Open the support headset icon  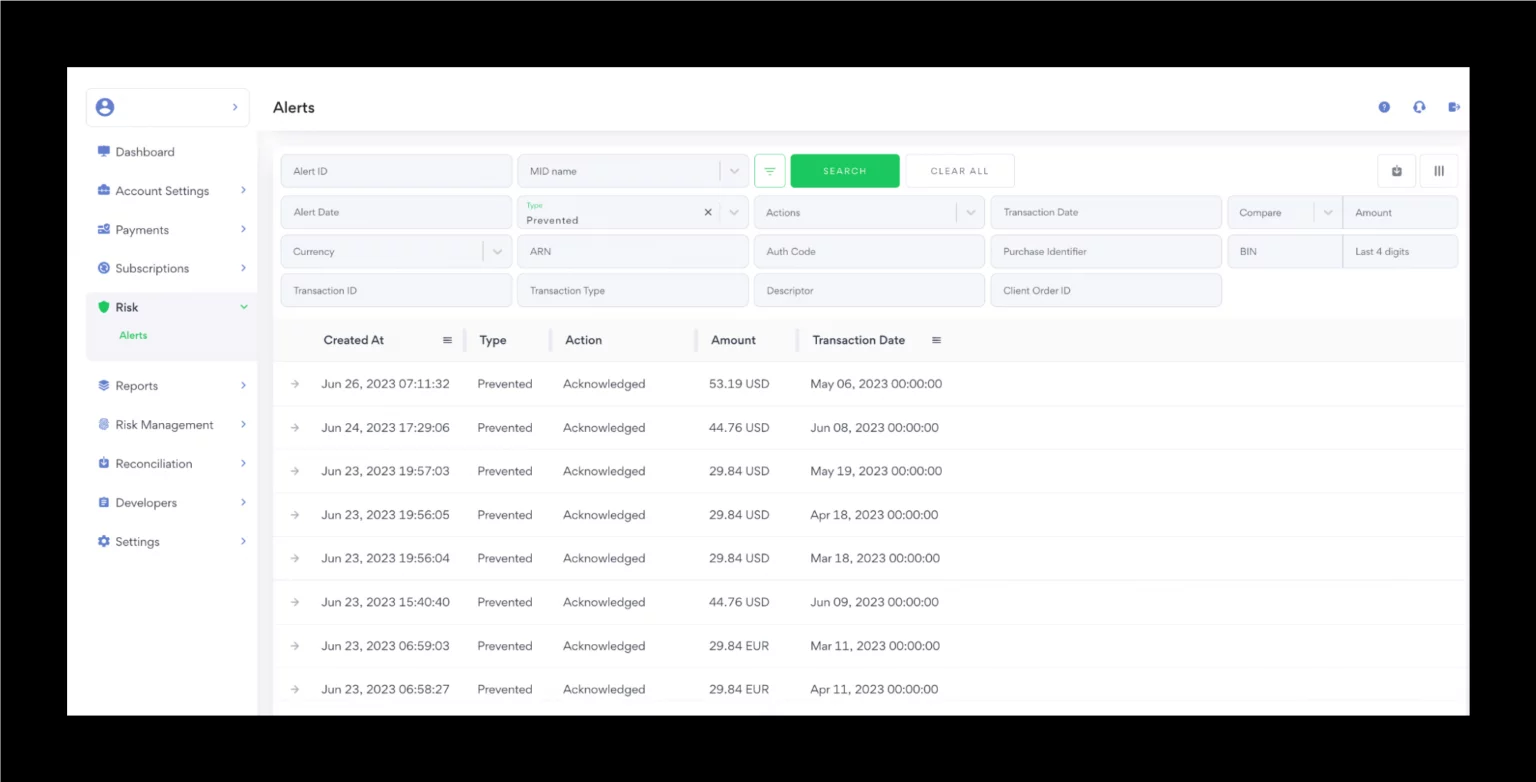1419,107
